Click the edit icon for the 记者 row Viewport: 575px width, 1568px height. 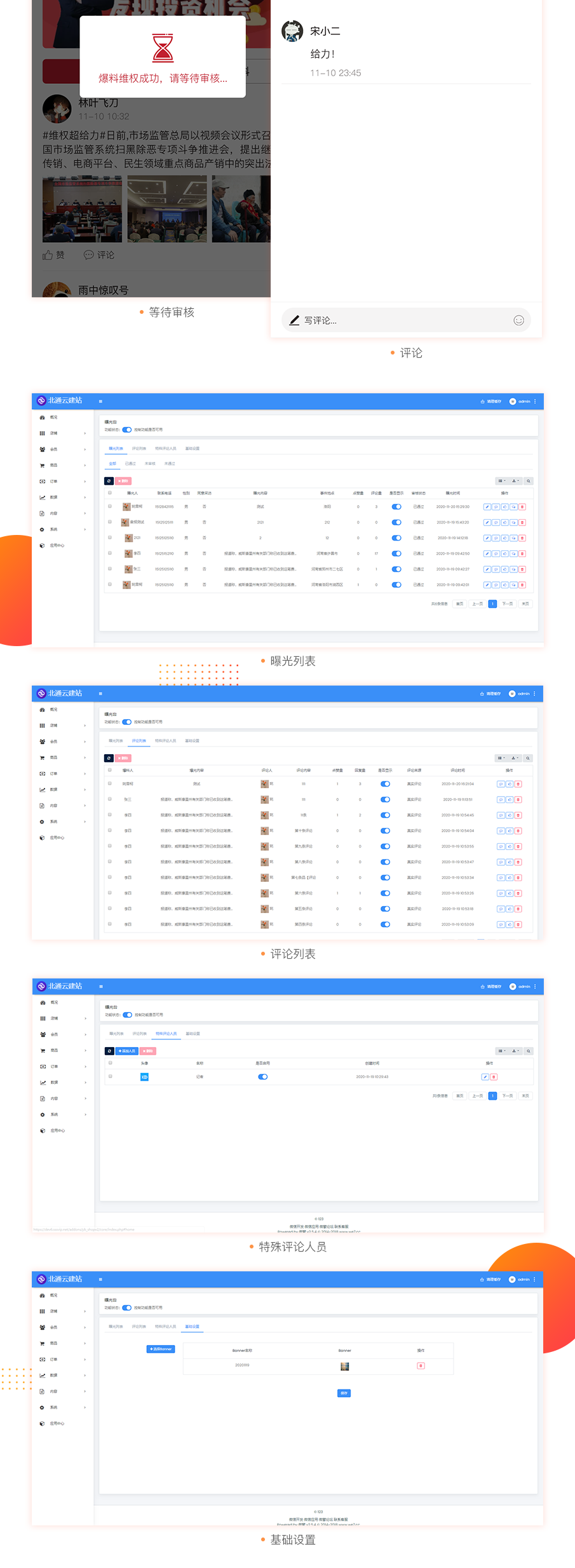[485, 1077]
